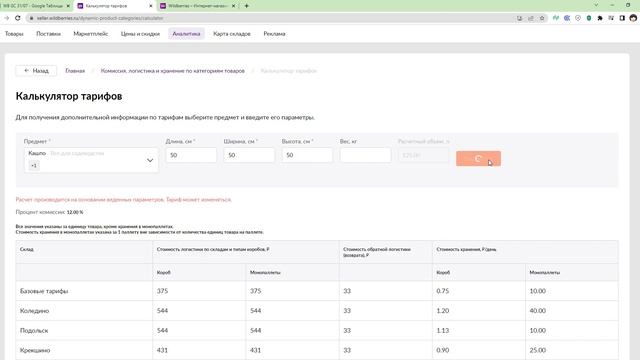
Task: Close the Wildberries Интернет-магазин tab
Action: [x=233, y=6]
